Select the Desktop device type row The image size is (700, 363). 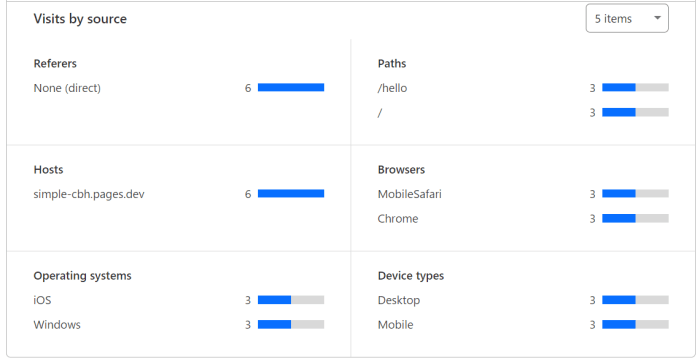[523, 300]
